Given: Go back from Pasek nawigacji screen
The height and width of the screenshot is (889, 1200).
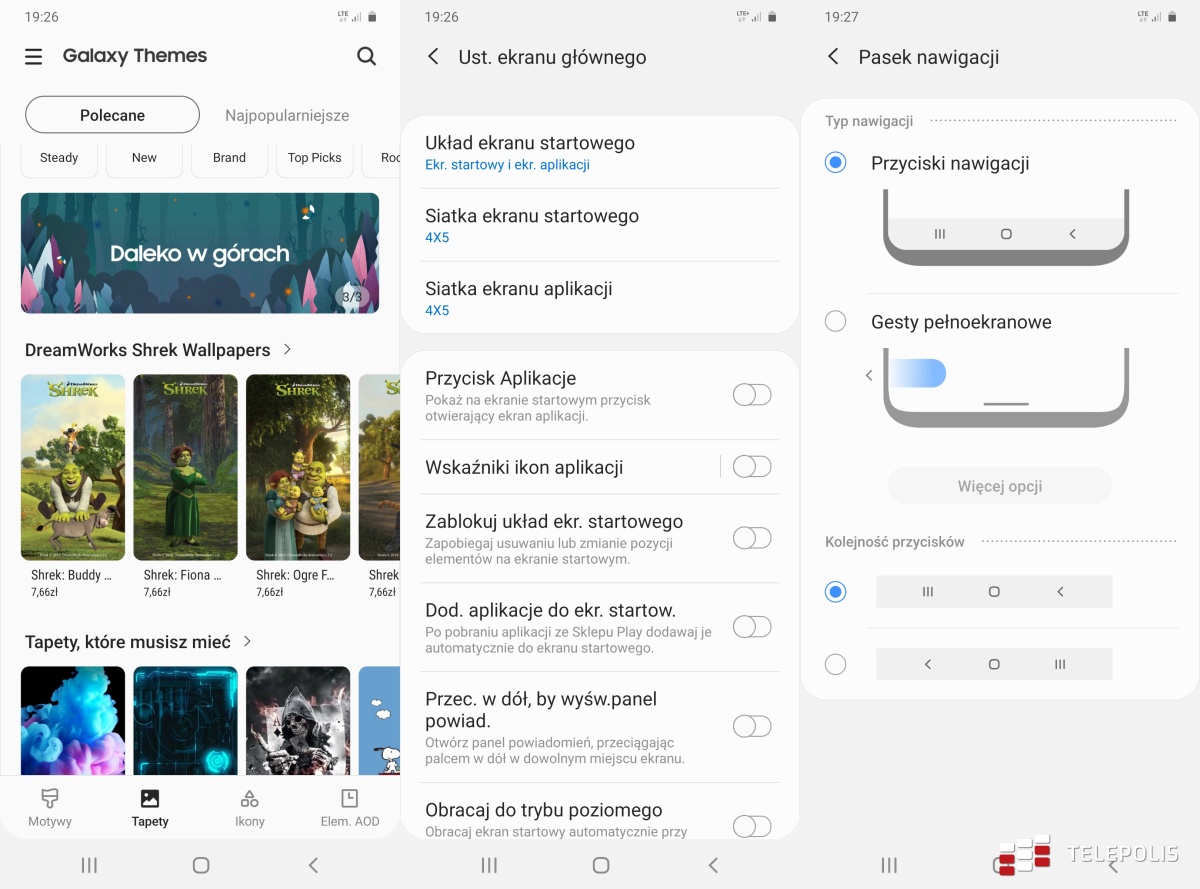Looking at the screenshot, I should pyautogui.click(x=833, y=57).
